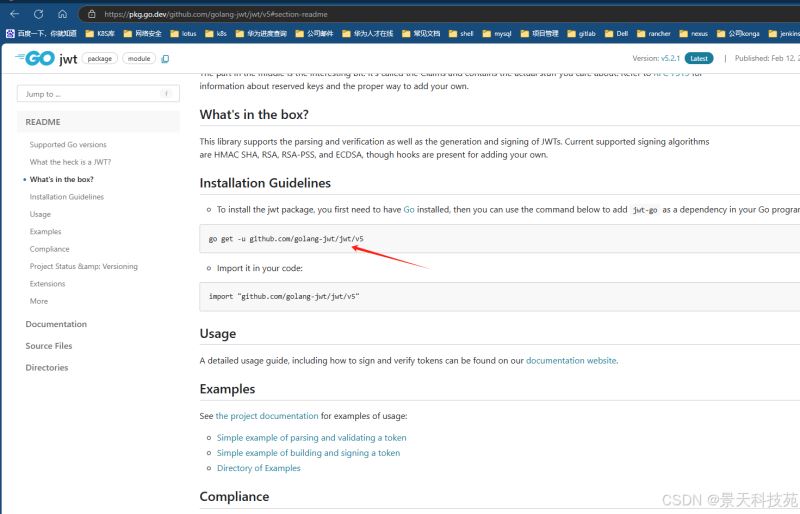This screenshot has height=514, width=800.
Task: Open the browser home page
Action: click(62, 14)
